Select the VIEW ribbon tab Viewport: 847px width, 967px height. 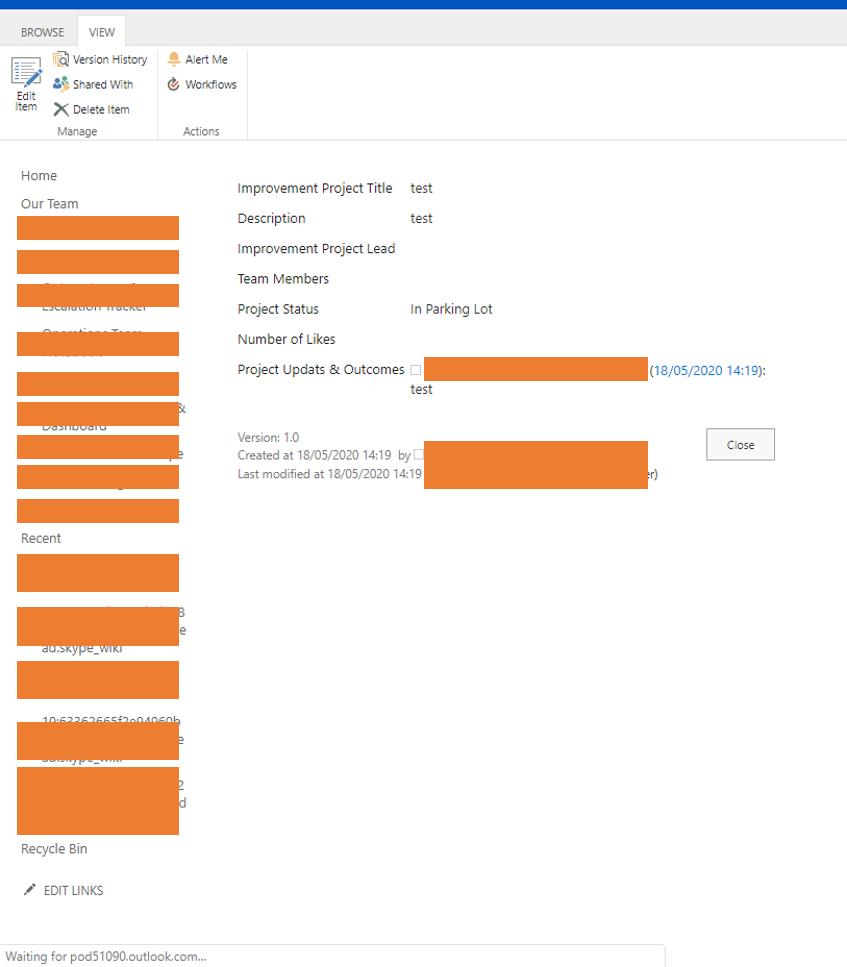101,32
